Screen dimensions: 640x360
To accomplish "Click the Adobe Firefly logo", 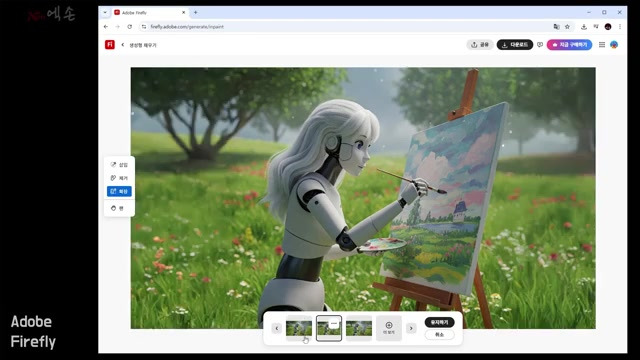I will (x=110, y=44).
